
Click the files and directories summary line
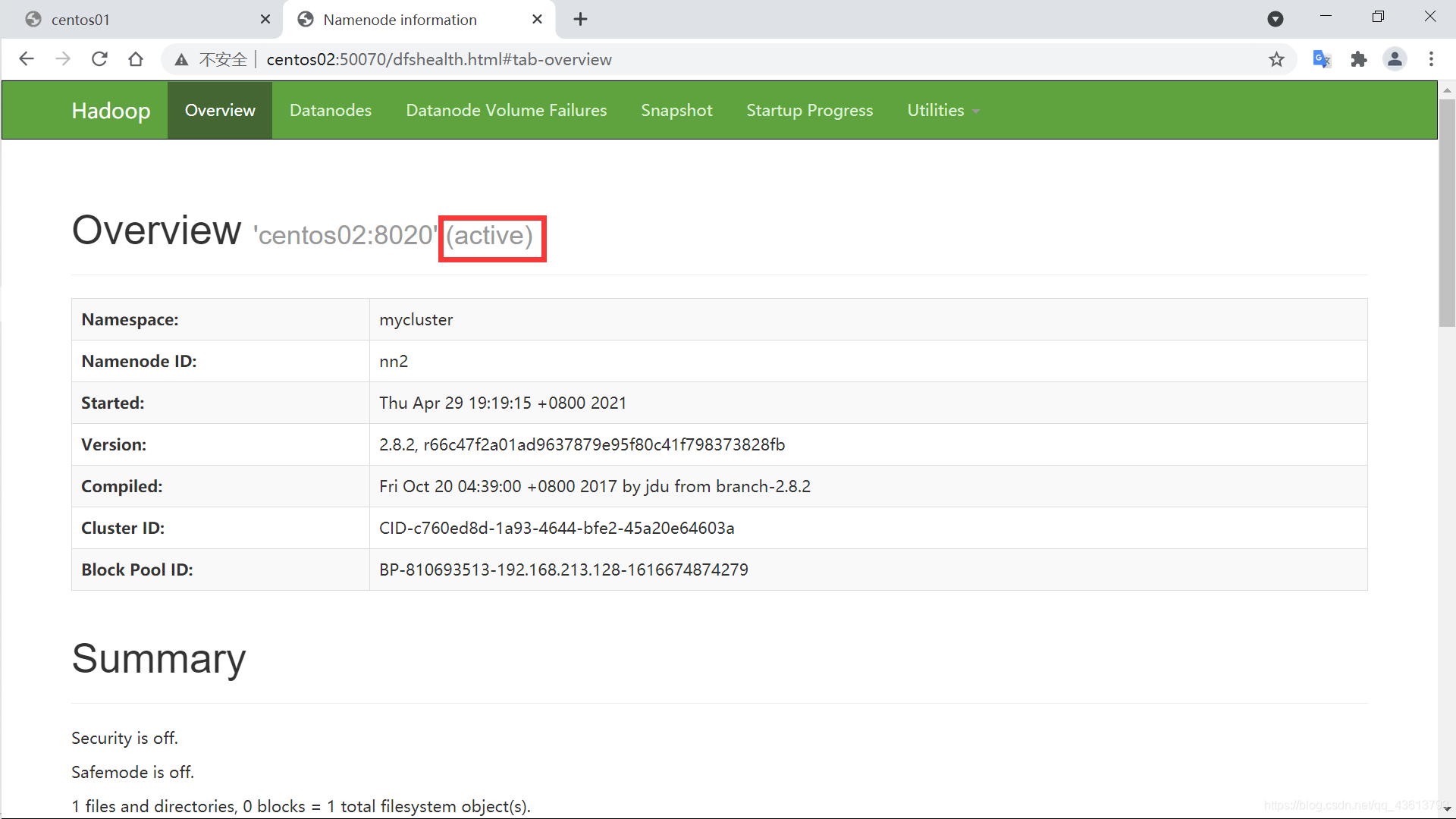pos(301,807)
